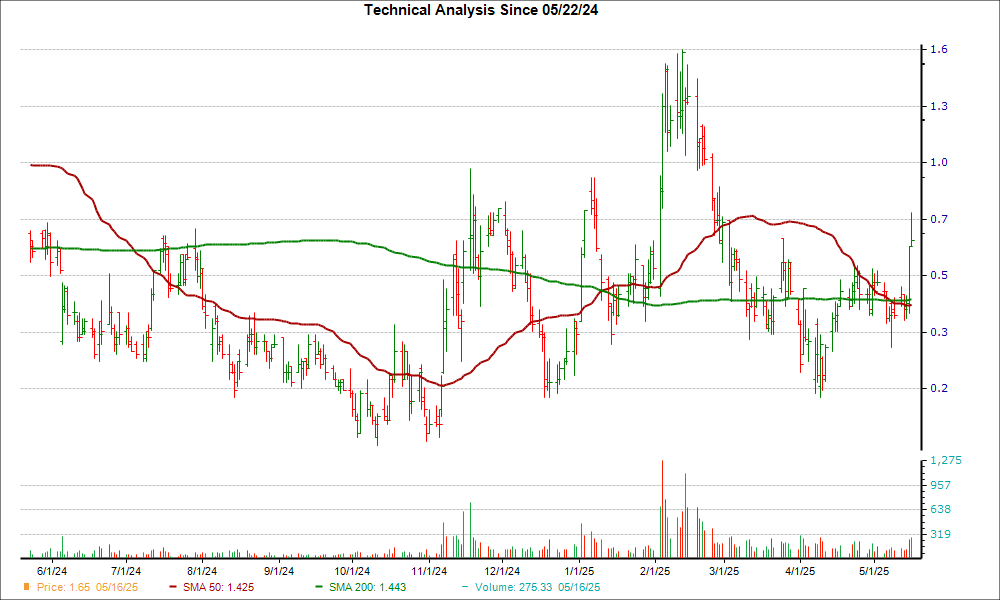The height and width of the screenshot is (600, 1000).
Task: Click the 11/1/24 date axis label
Action: [429, 571]
